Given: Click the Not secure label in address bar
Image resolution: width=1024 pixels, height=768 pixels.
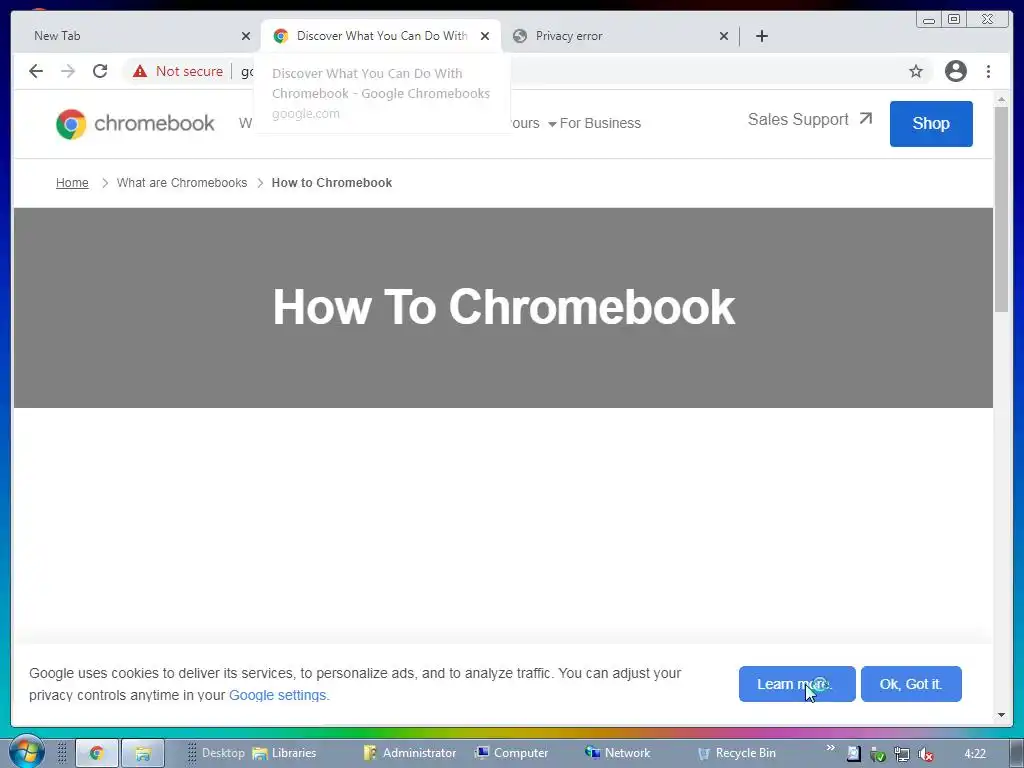Looking at the screenshot, I should click(189, 71).
